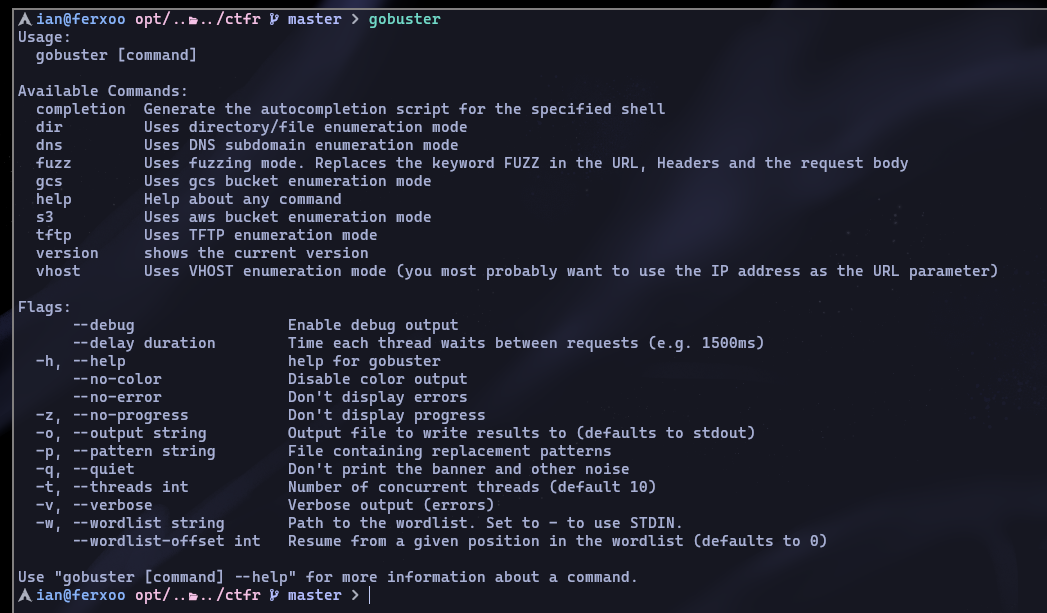Click the '--threads int' flag

(131, 487)
